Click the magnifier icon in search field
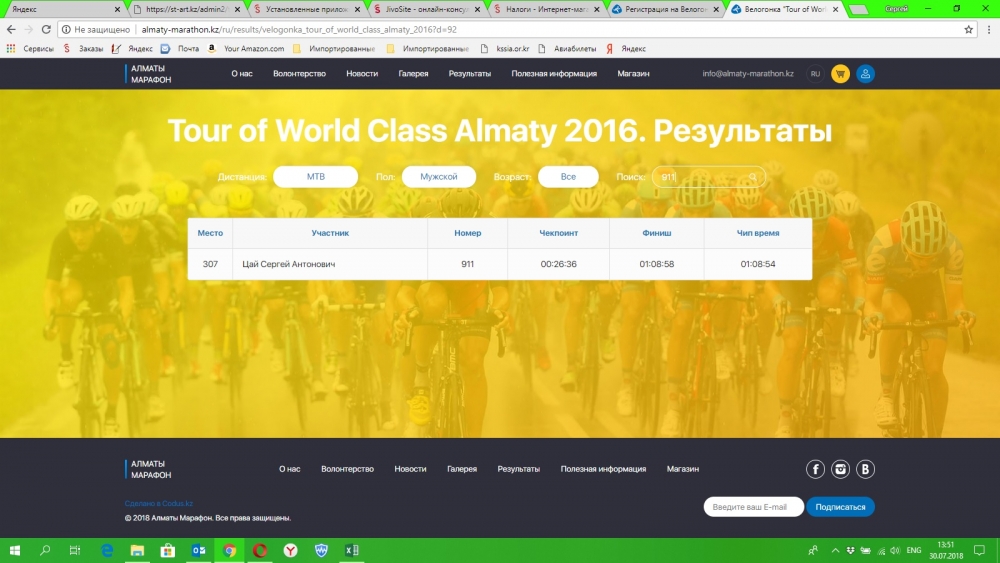Screen dimensions: 1000x563 click(x=753, y=177)
